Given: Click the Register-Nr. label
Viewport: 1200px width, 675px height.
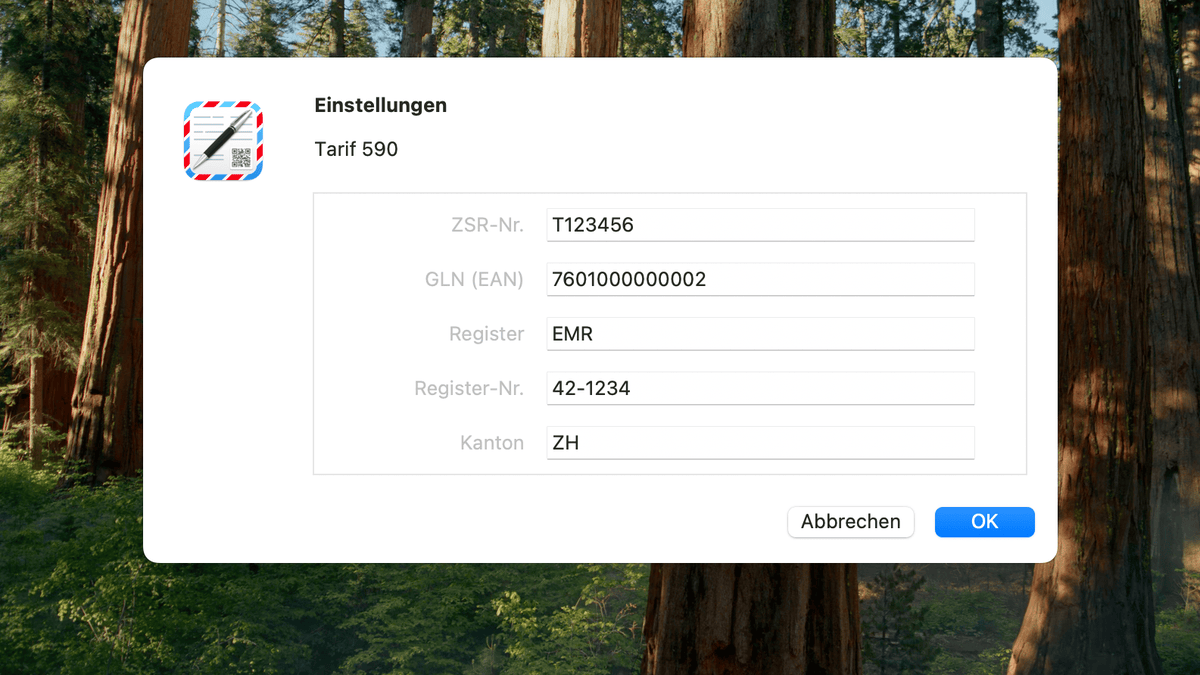Looking at the screenshot, I should point(470,388).
